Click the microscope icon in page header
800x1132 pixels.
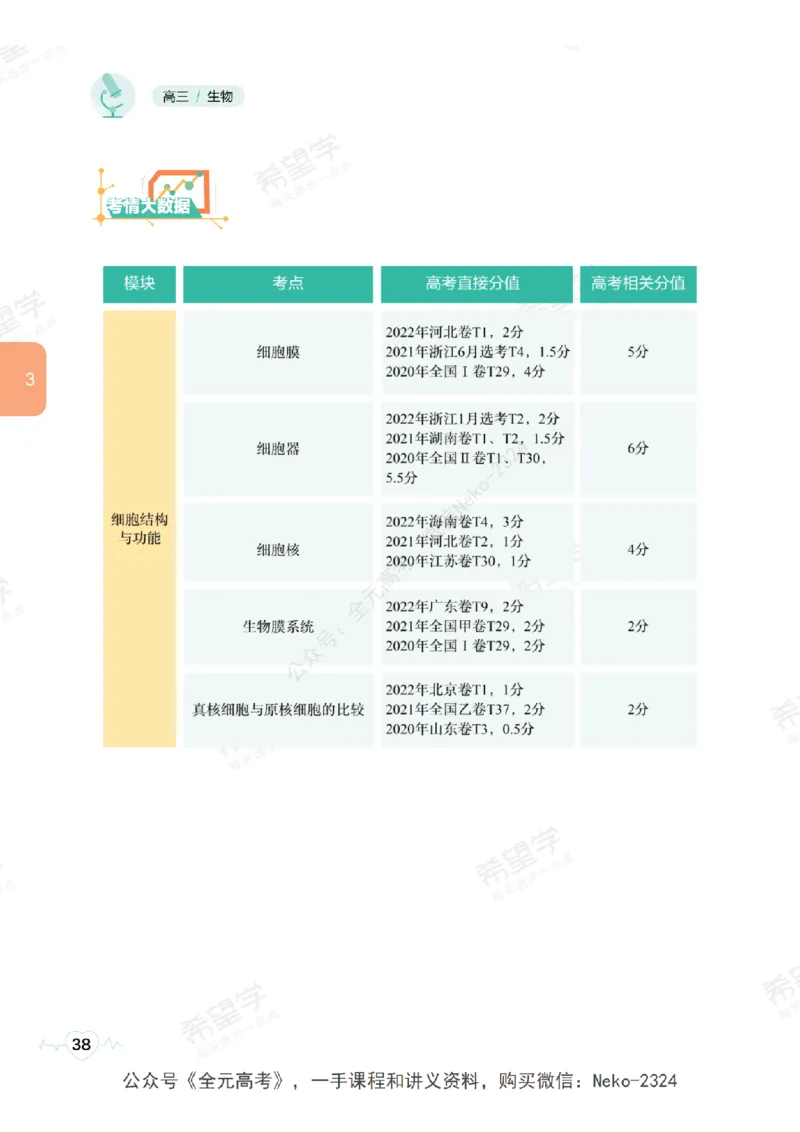113,95
